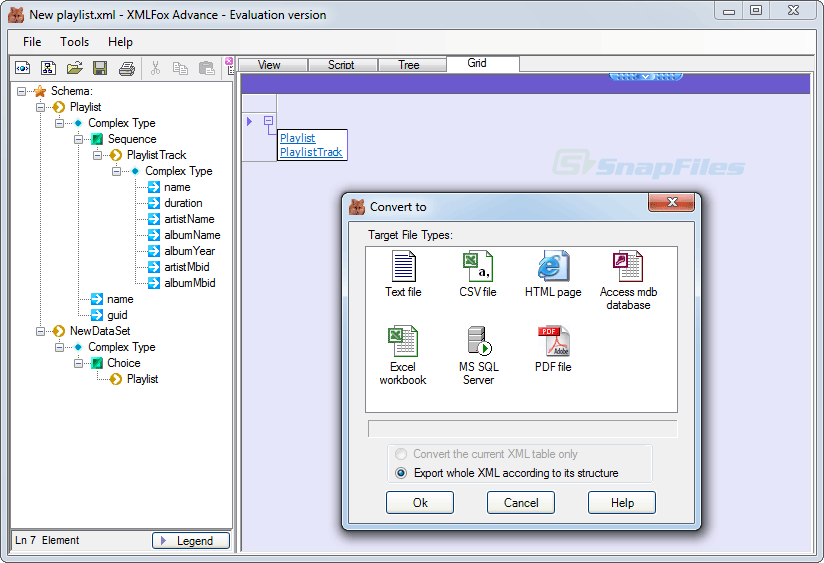Viewport: 824px width, 563px height.
Task: Open the Help menu
Action: click(x=120, y=42)
